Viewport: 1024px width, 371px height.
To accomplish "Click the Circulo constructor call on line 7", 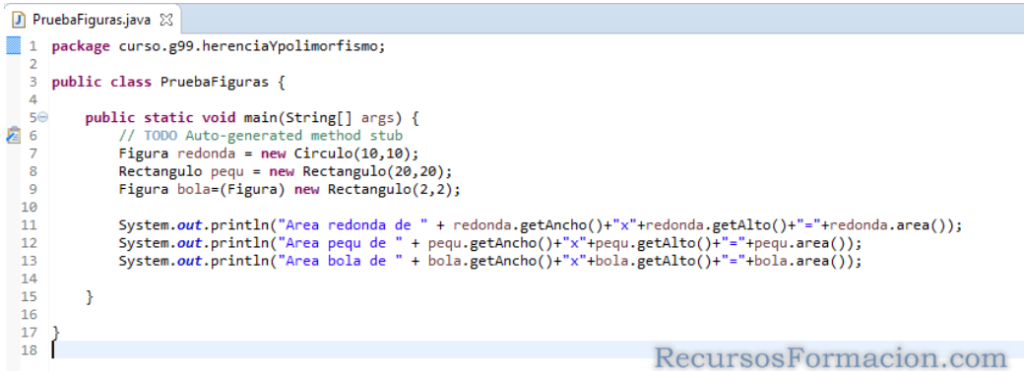I will click(355, 153).
